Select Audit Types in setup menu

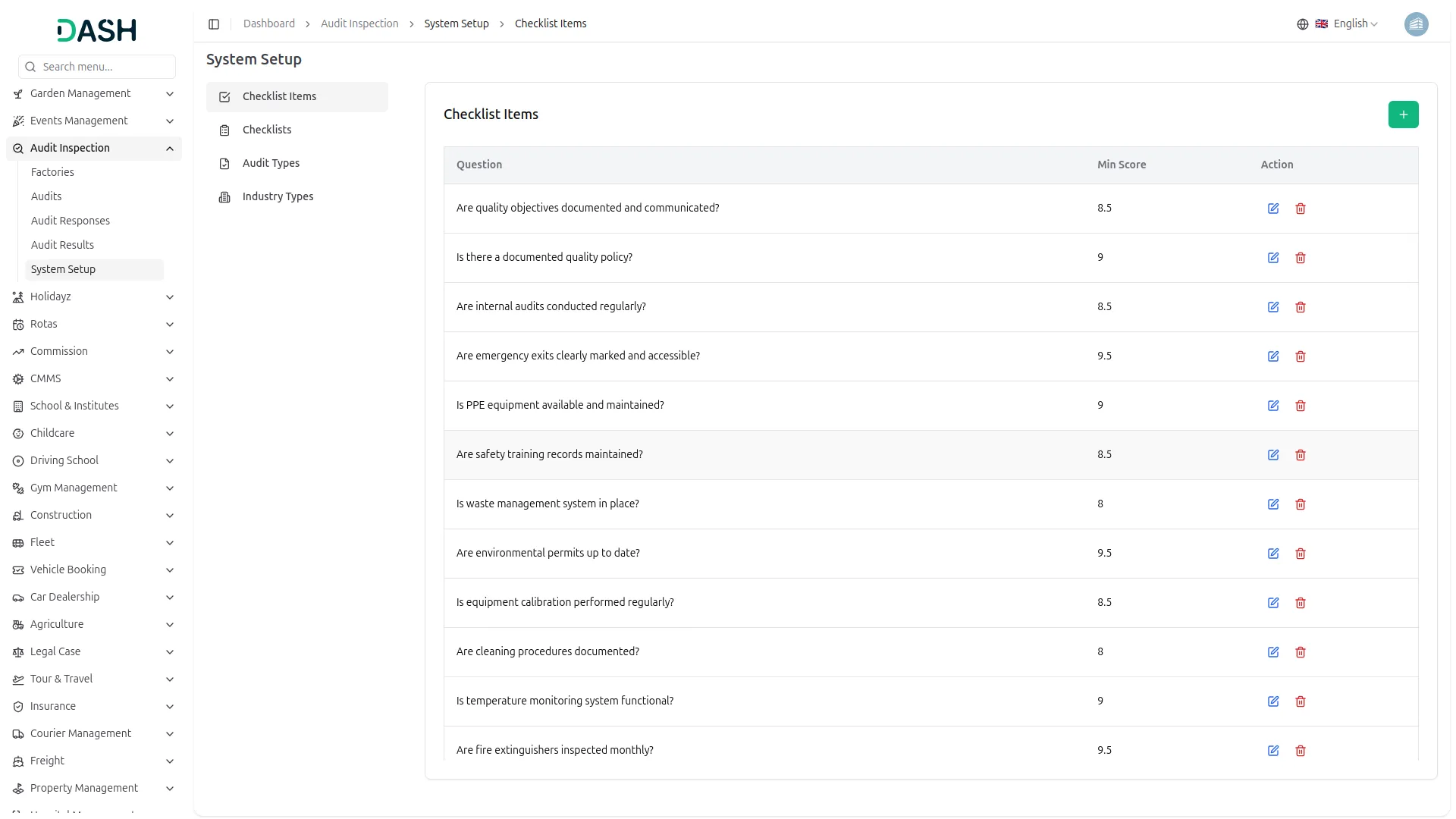pyautogui.click(x=271, y=163)
